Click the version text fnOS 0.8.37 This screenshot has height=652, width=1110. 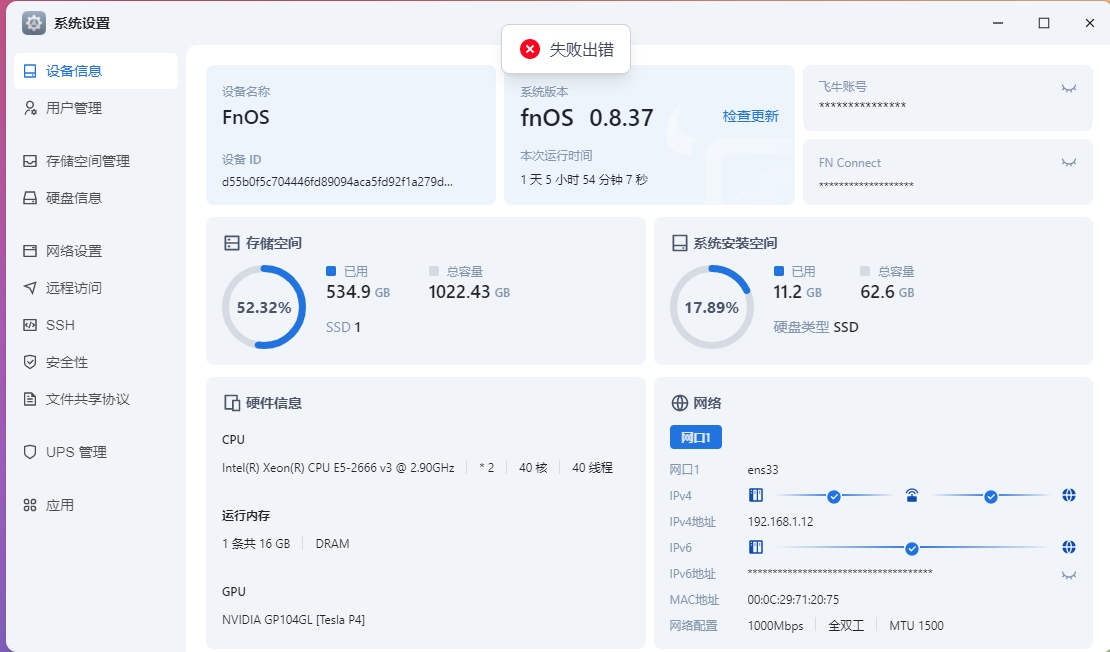pos(587,118)
